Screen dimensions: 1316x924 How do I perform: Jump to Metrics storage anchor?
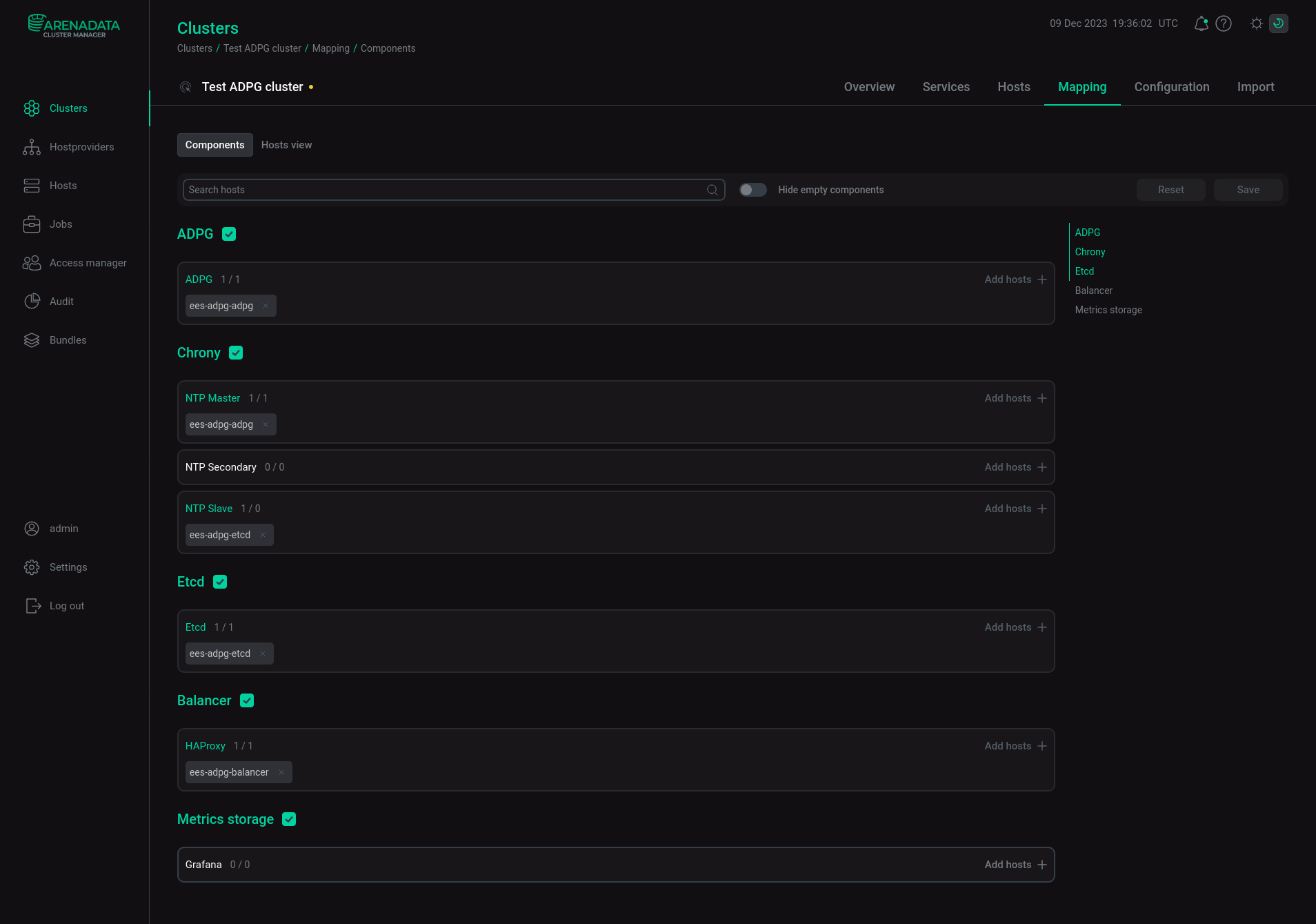(x=1108, y=310)
